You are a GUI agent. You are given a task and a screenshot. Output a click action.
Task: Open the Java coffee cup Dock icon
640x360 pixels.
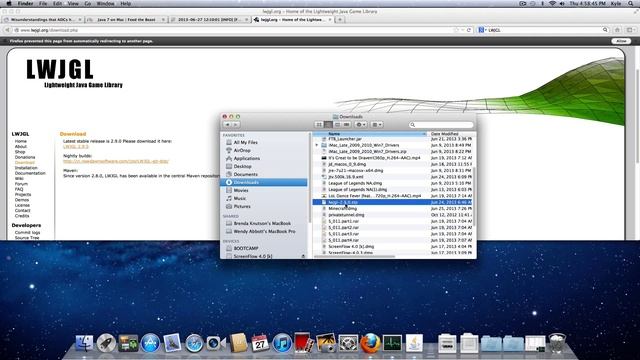[414, 343]
